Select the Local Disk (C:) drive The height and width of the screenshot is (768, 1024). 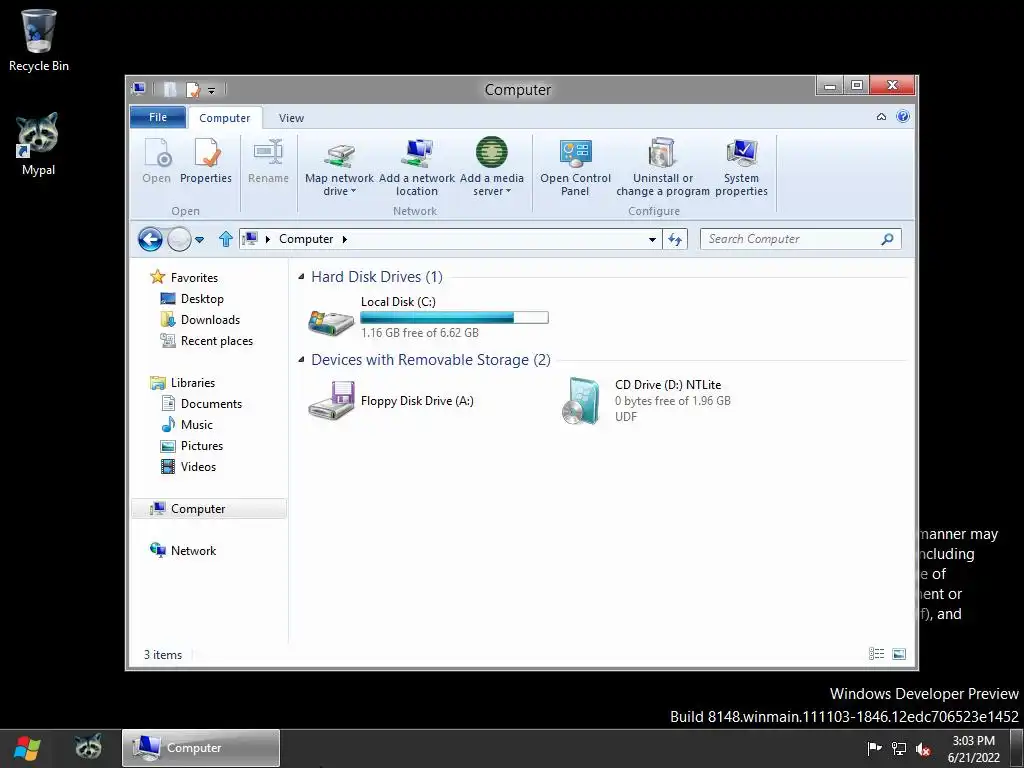[429, 318]
